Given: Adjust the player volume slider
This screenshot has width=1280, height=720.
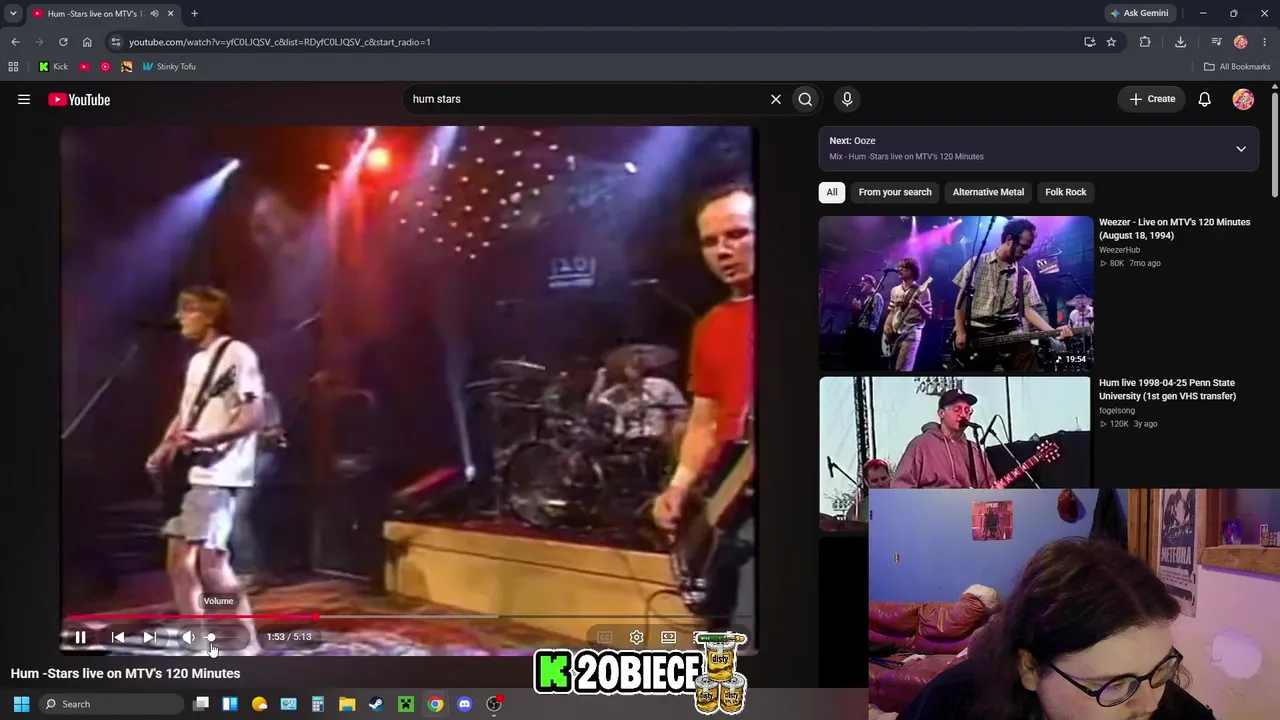Looking at the screenshot, I should coord(222,637).
